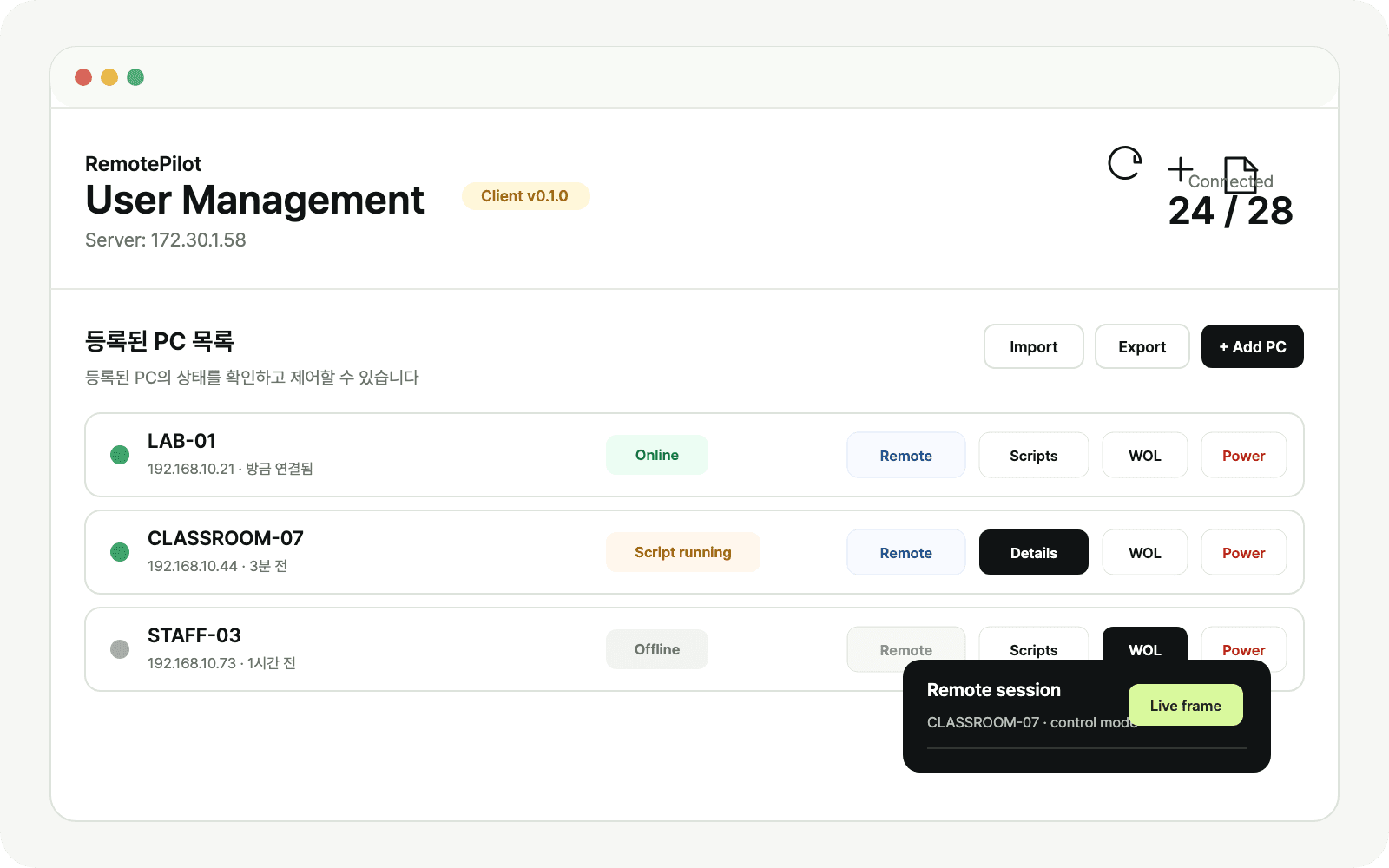The height and width of the screenshot is (868, 1389).
Task: Click the Server: 172.30.1.58 text
Action: coord(166,240)
